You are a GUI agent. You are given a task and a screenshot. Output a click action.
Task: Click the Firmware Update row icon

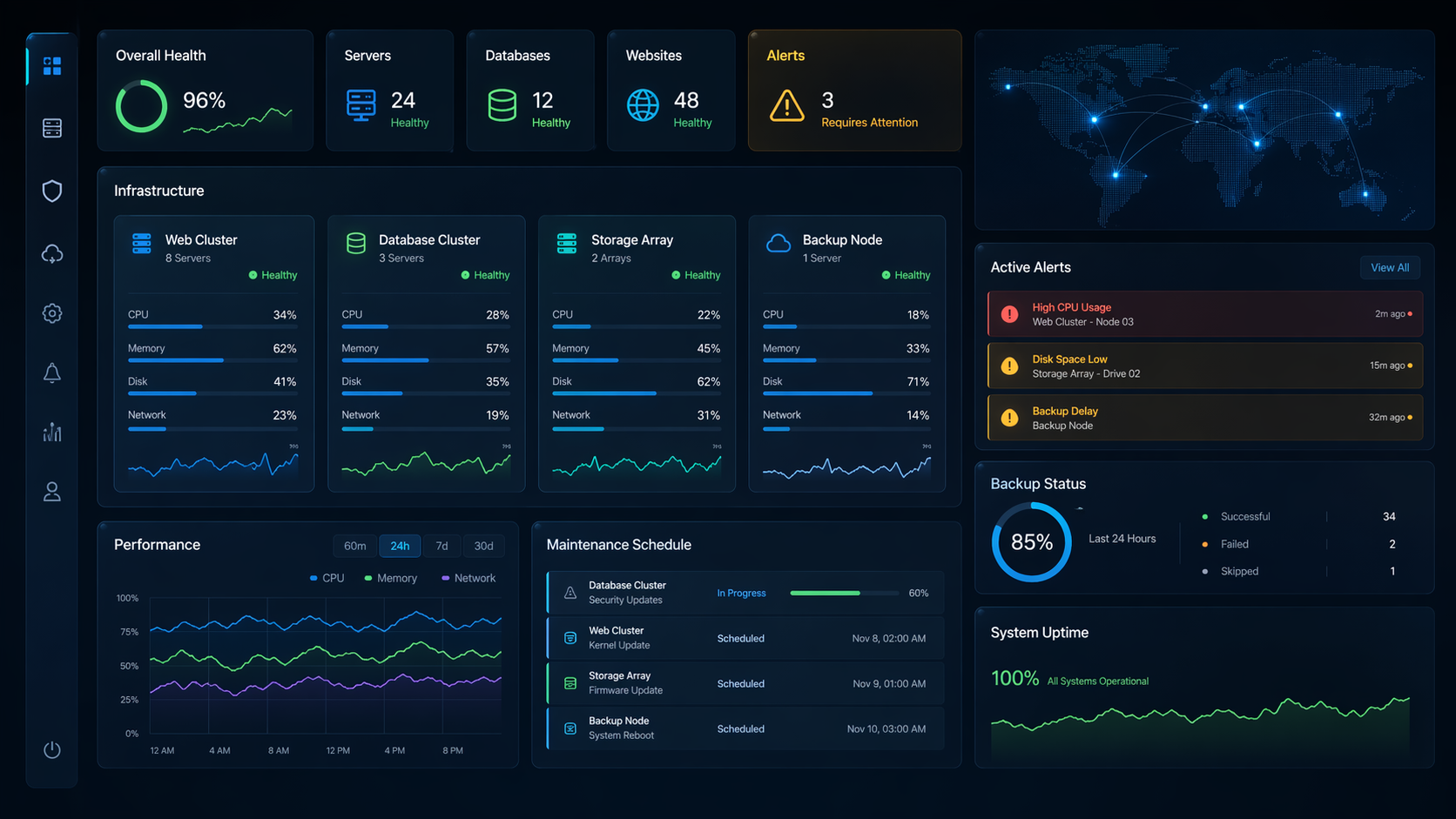tap(570, 683)
